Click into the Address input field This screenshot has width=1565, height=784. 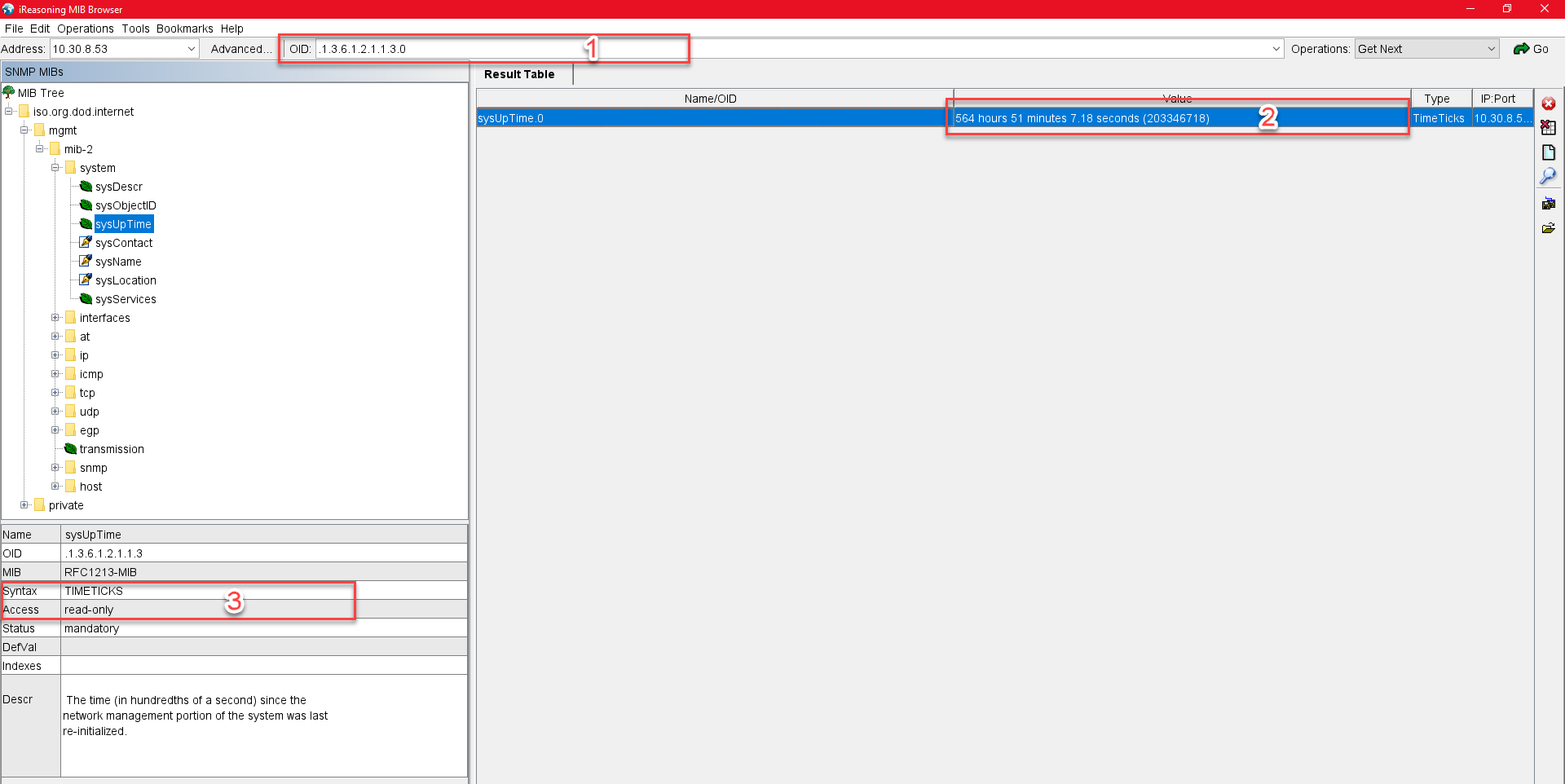[x=118, y=49]
